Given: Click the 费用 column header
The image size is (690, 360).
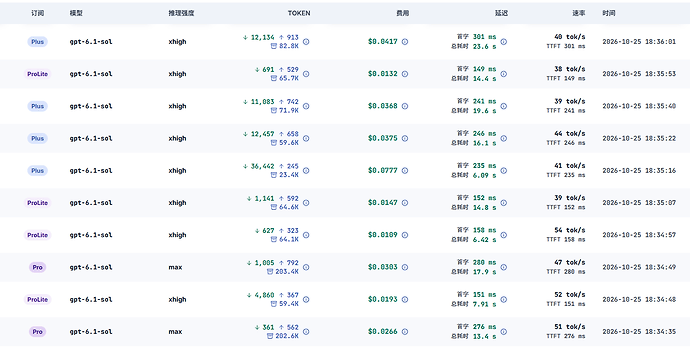Looking at the screenshot, I should [403, 13].
